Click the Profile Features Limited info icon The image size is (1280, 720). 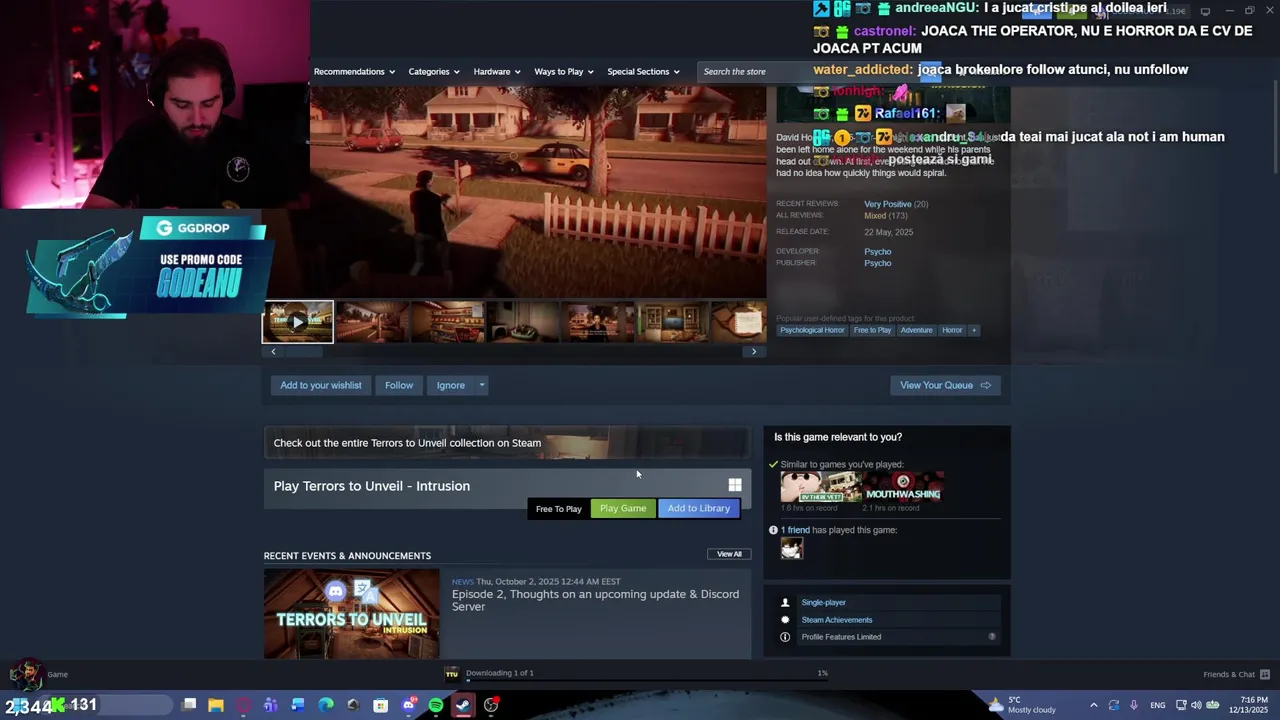click(x=785, y=637)
